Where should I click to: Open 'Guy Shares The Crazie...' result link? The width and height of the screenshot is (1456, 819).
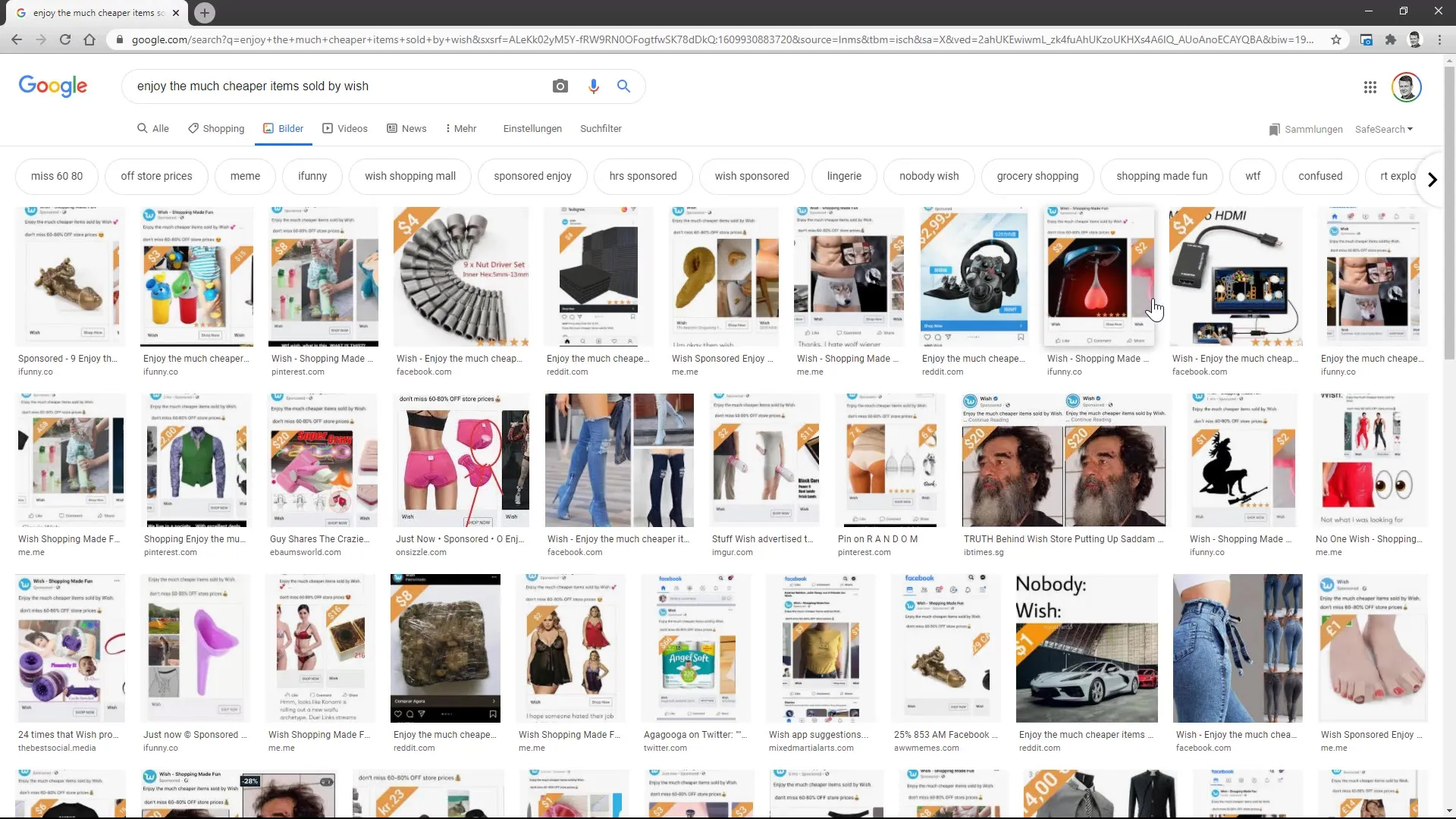coord(319,539)
